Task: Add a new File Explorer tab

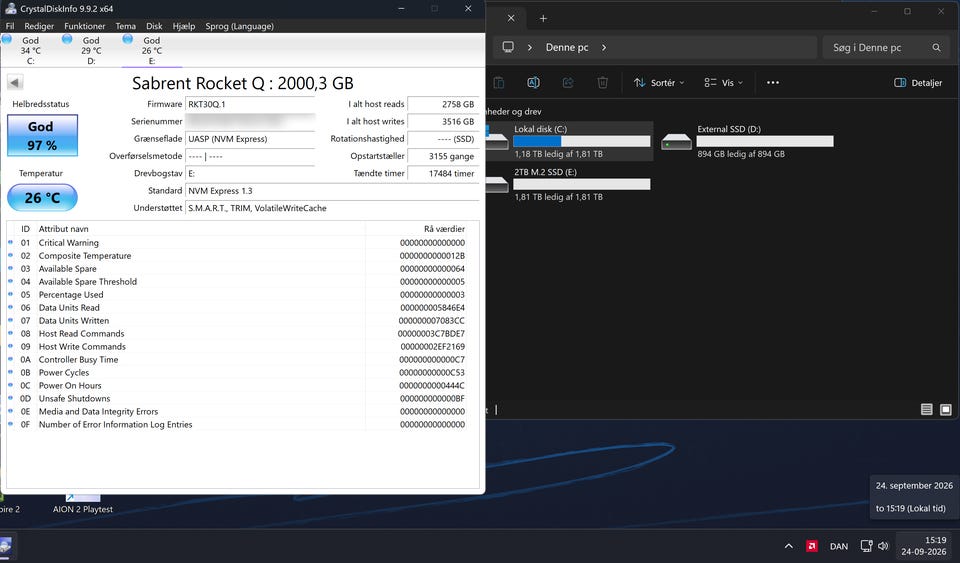Action: tap(543, 18)
